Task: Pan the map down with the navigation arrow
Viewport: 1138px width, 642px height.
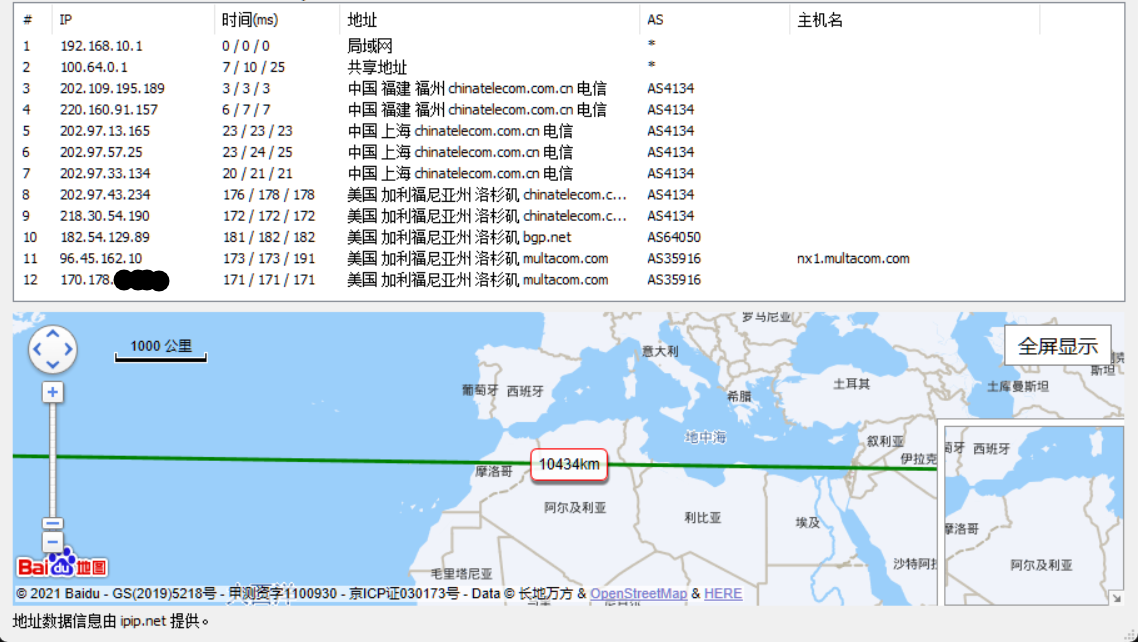Action: [53, 366]
